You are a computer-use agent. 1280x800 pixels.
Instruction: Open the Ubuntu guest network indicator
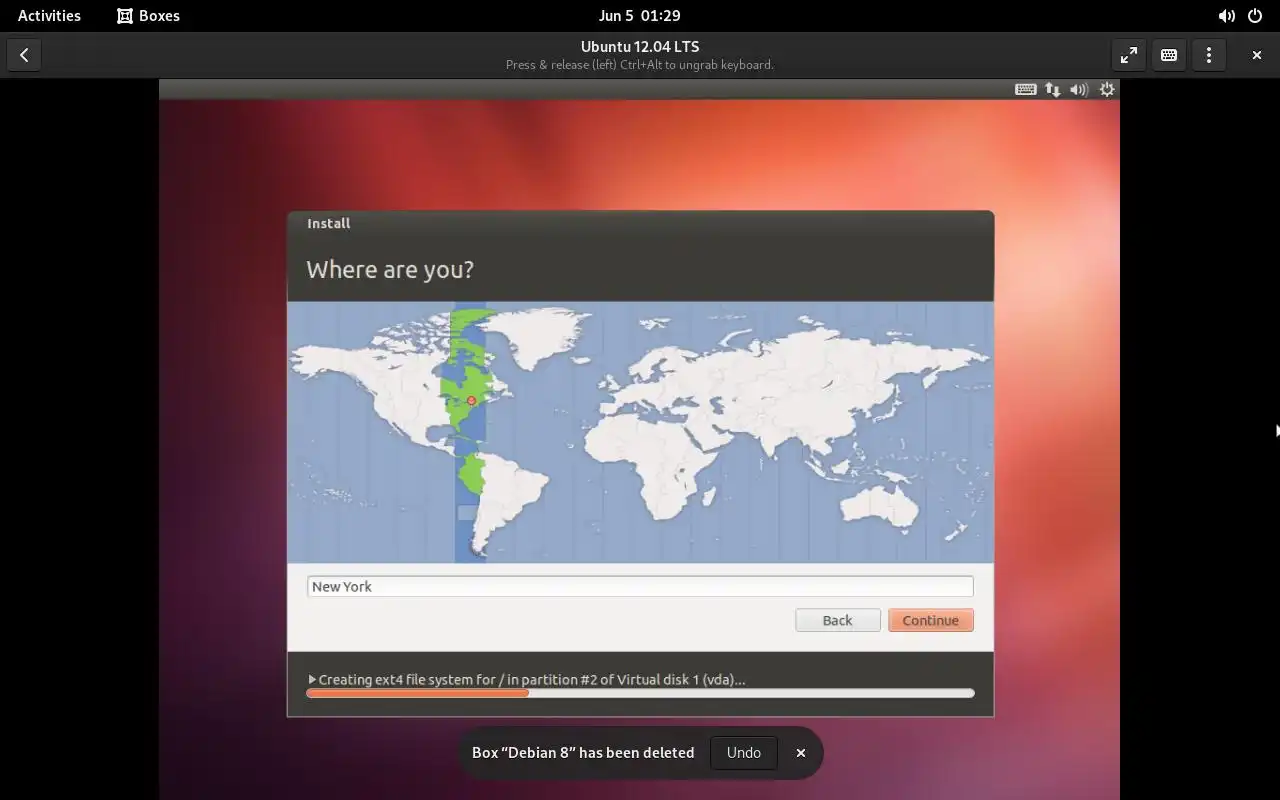pyautogui.click(x=1053, y=89)
